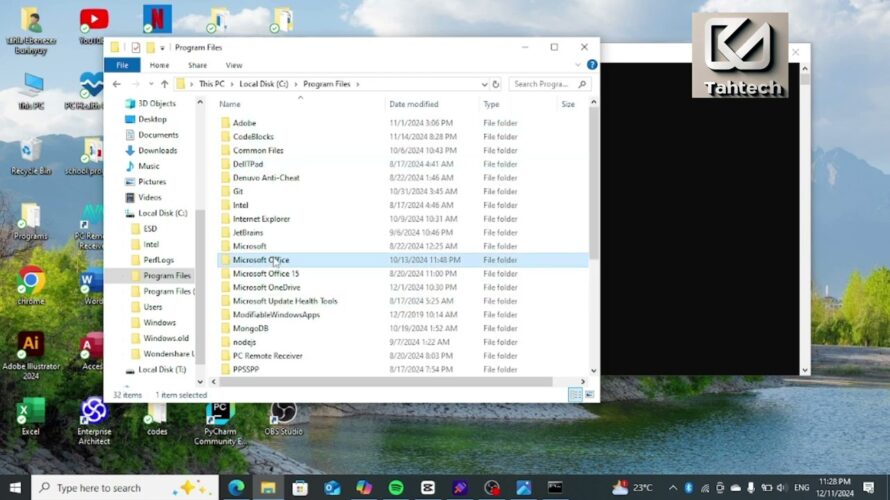Click Local Disk (C:) in the breadcrumb
This screenshot has height=500, width=890.
pos(264,84)
